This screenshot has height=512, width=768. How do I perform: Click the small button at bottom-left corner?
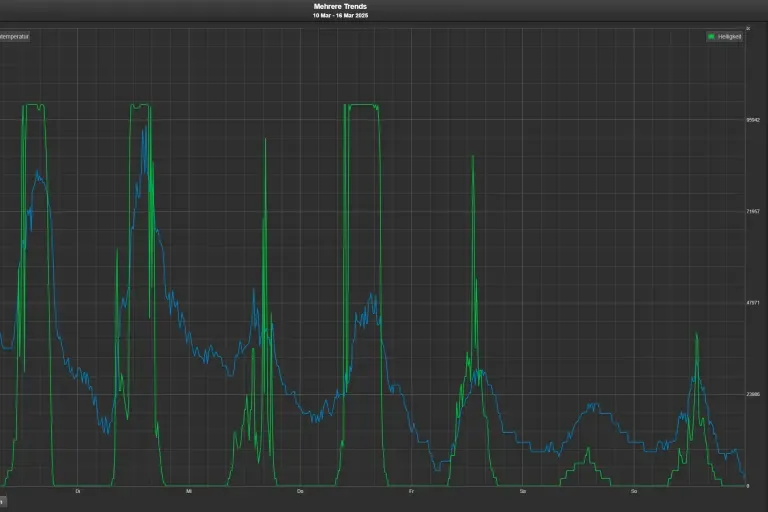pos(3,500)
